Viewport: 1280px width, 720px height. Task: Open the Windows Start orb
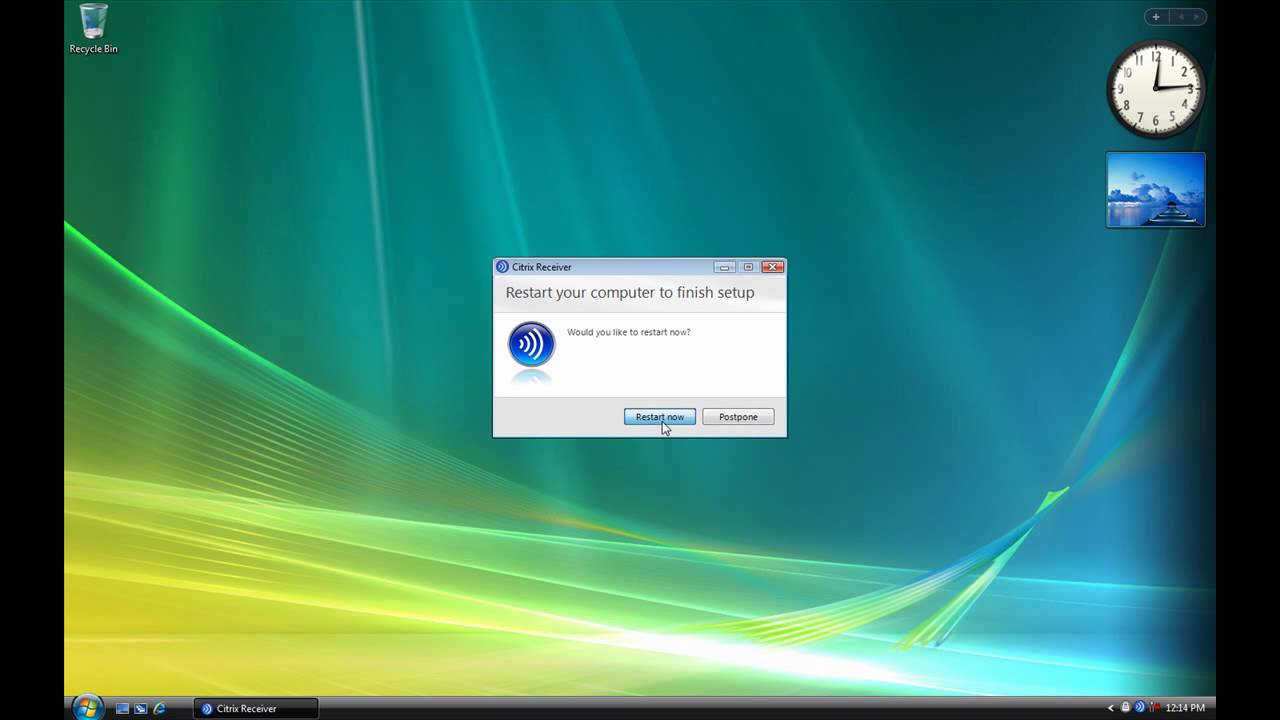pyautogui.click(x=88, y=707)
